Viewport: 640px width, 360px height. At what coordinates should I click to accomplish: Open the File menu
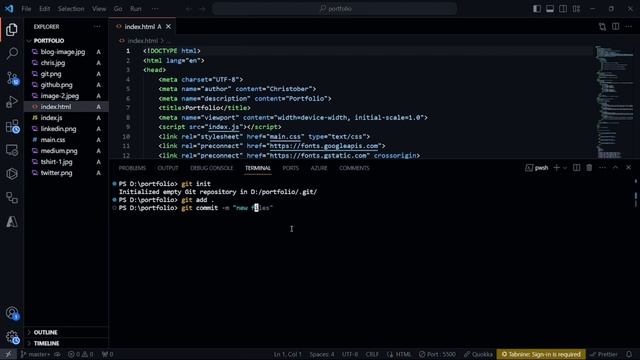27,9
